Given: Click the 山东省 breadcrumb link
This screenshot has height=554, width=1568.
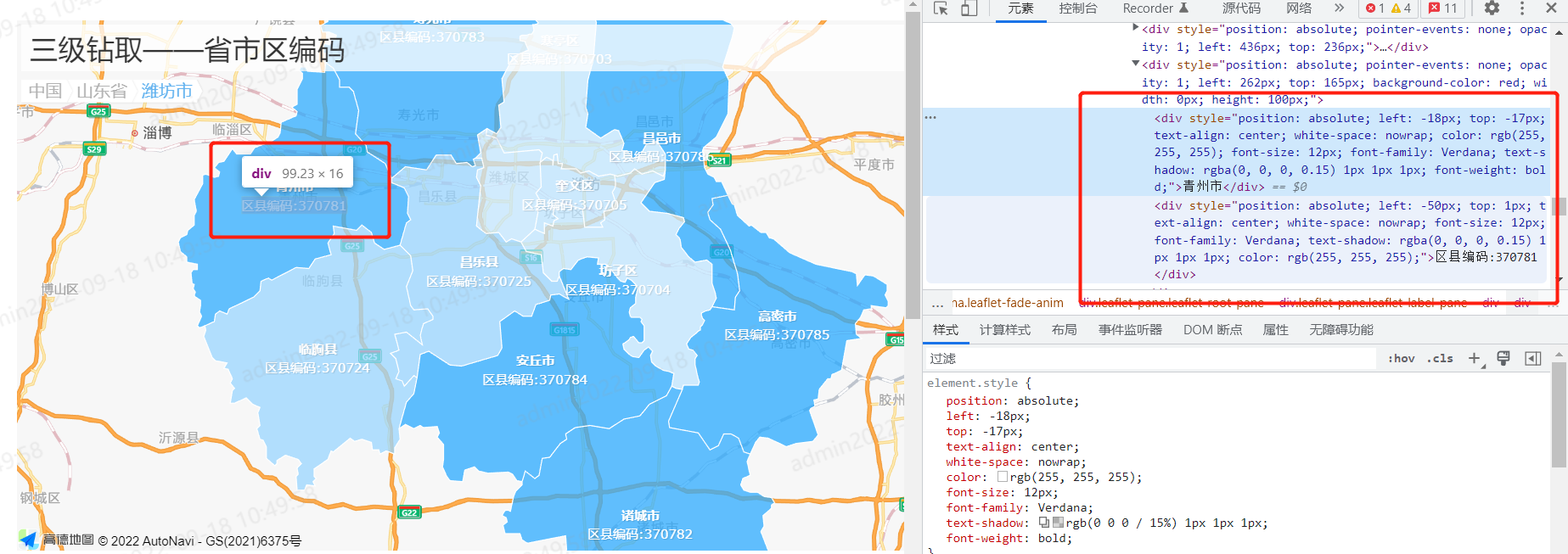Looking at the screenshot, I should click(102, 91).
